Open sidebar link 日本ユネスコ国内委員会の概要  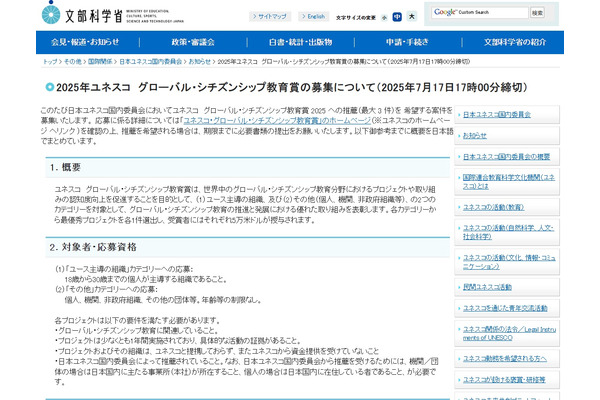click(x=506, y=157)
